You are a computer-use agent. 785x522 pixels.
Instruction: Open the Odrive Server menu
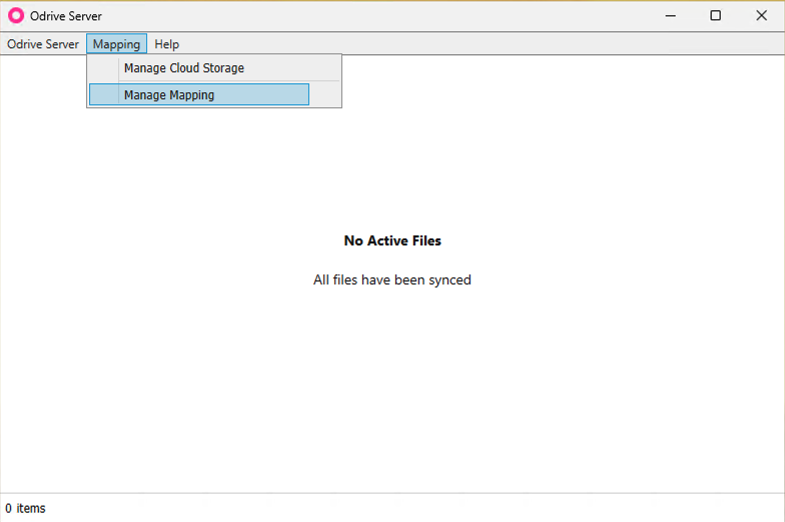[x=43, y=44]
